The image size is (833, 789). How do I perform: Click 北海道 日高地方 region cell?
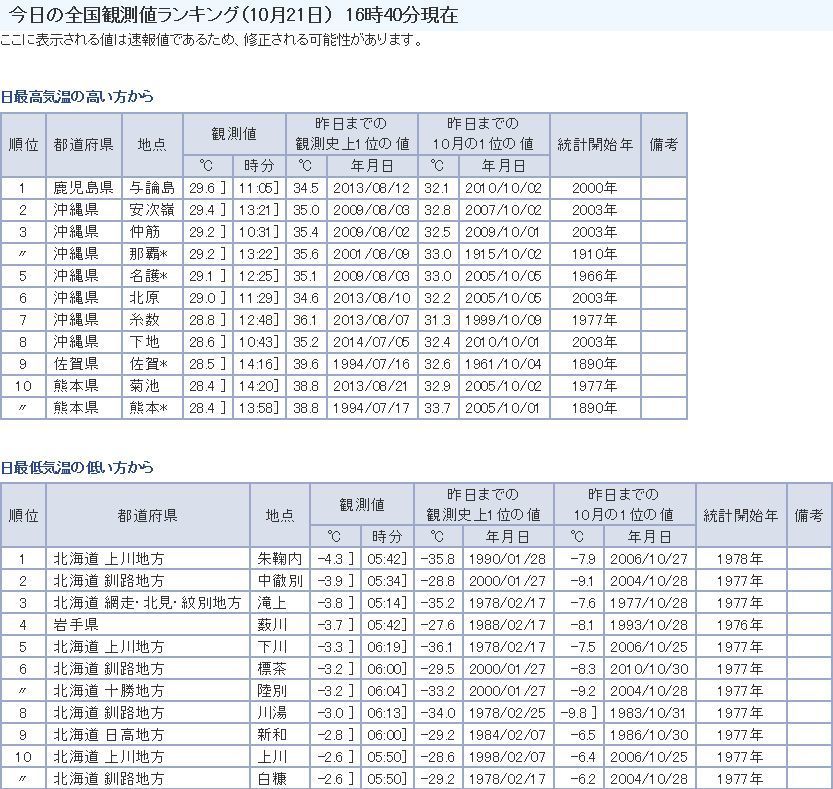108,735
